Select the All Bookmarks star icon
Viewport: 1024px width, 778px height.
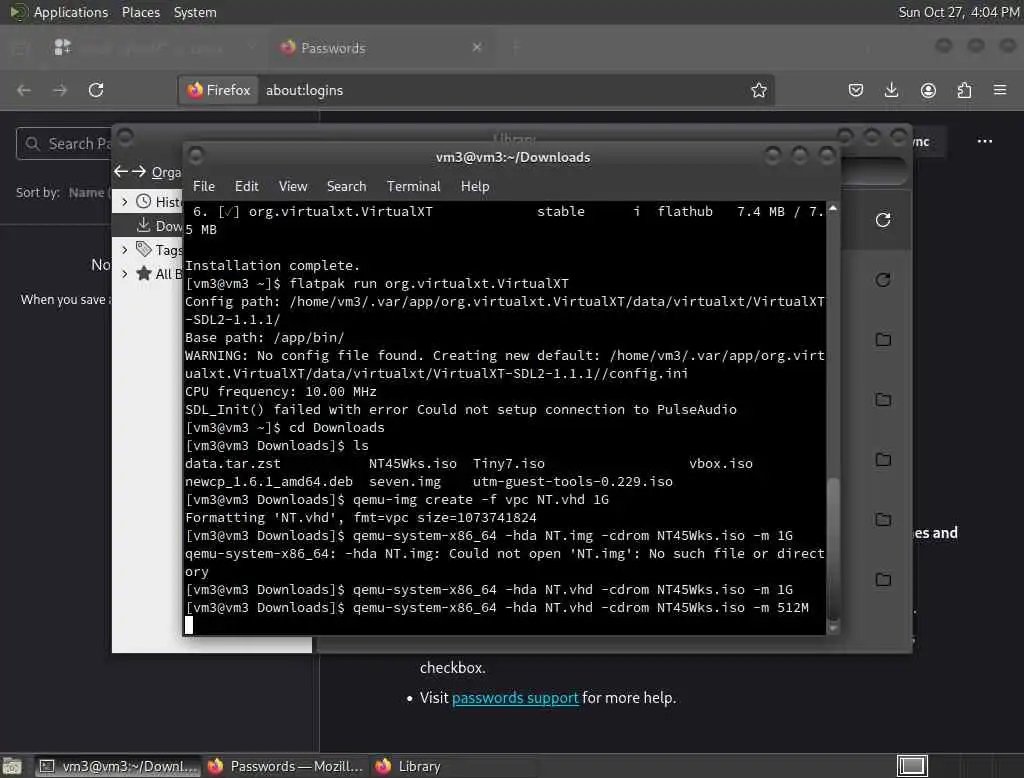[x=144, y=274]
